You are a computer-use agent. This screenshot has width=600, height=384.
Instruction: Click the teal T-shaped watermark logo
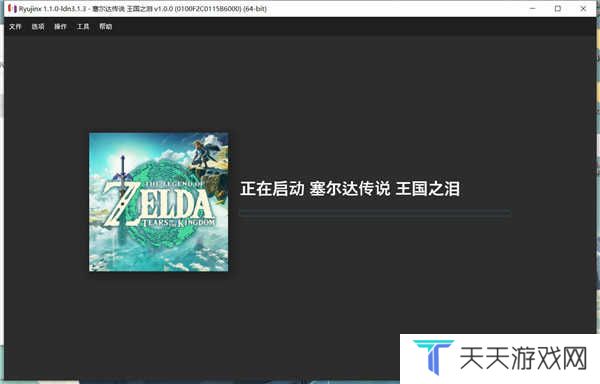pyautogui.click(x=434, y=357)
